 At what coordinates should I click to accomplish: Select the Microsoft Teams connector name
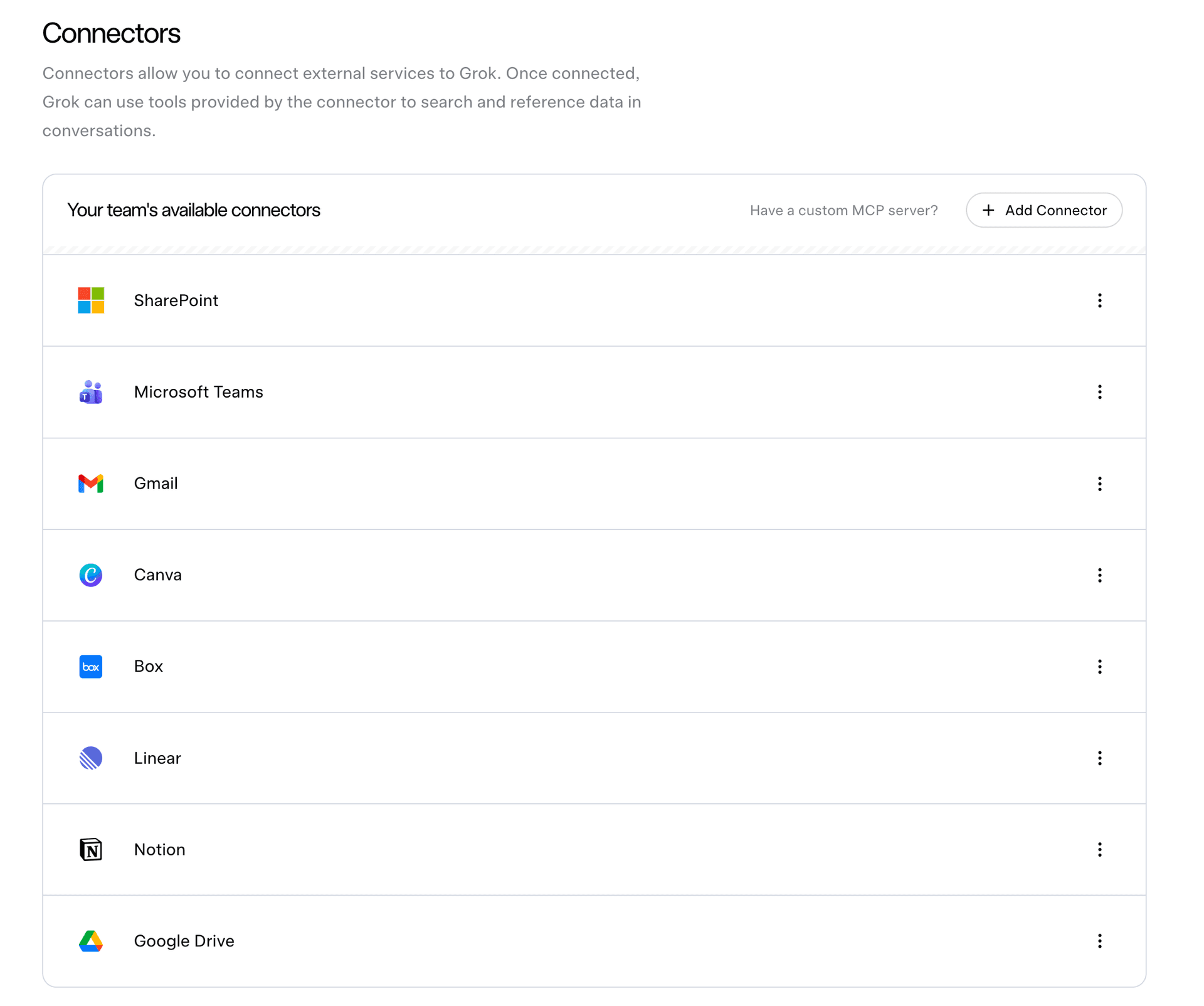tap(199, 392)
